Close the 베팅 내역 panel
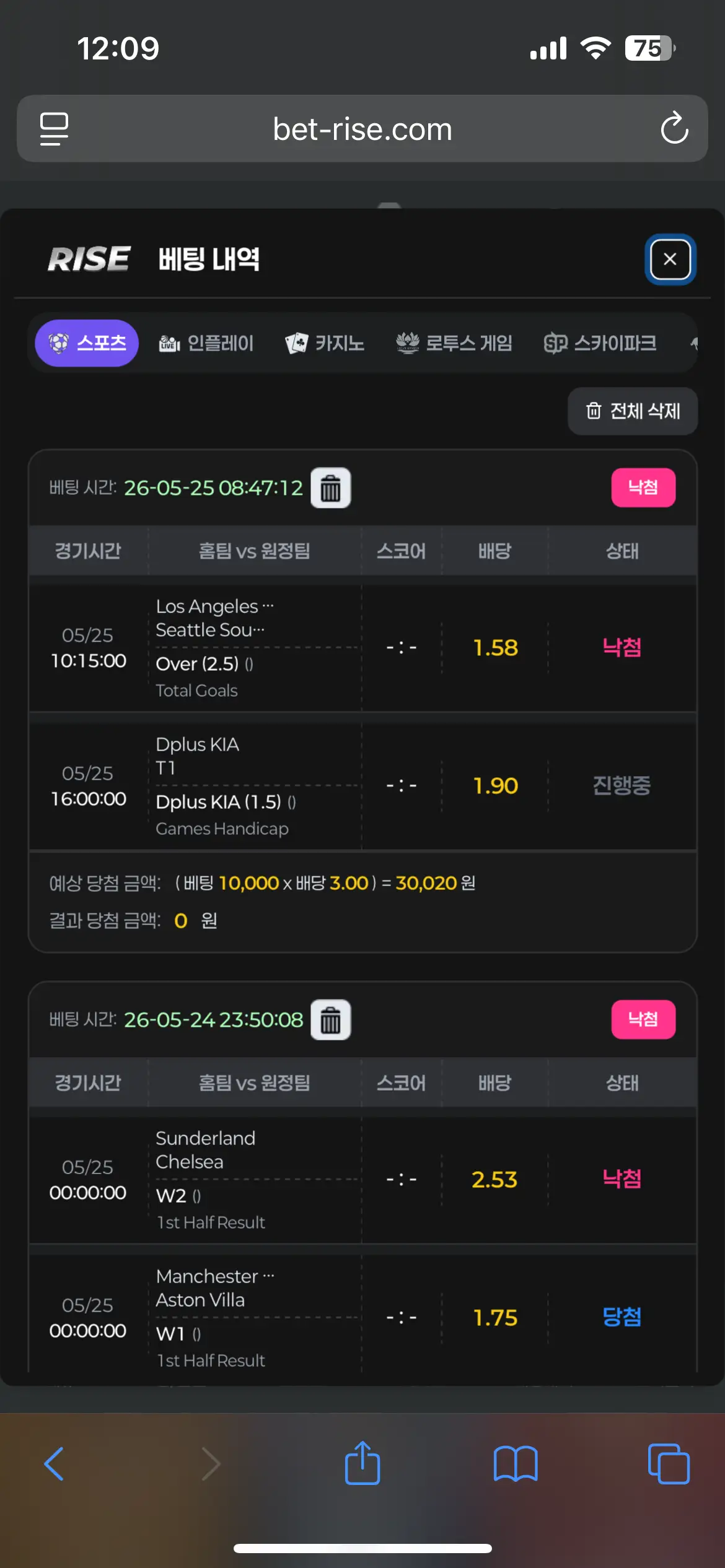 click(670, 259)
